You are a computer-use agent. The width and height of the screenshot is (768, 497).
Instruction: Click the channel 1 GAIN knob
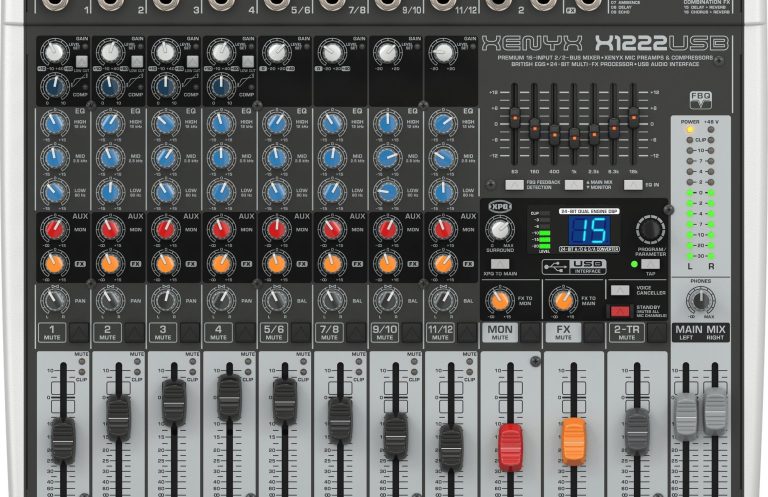(x=55, y=53)
